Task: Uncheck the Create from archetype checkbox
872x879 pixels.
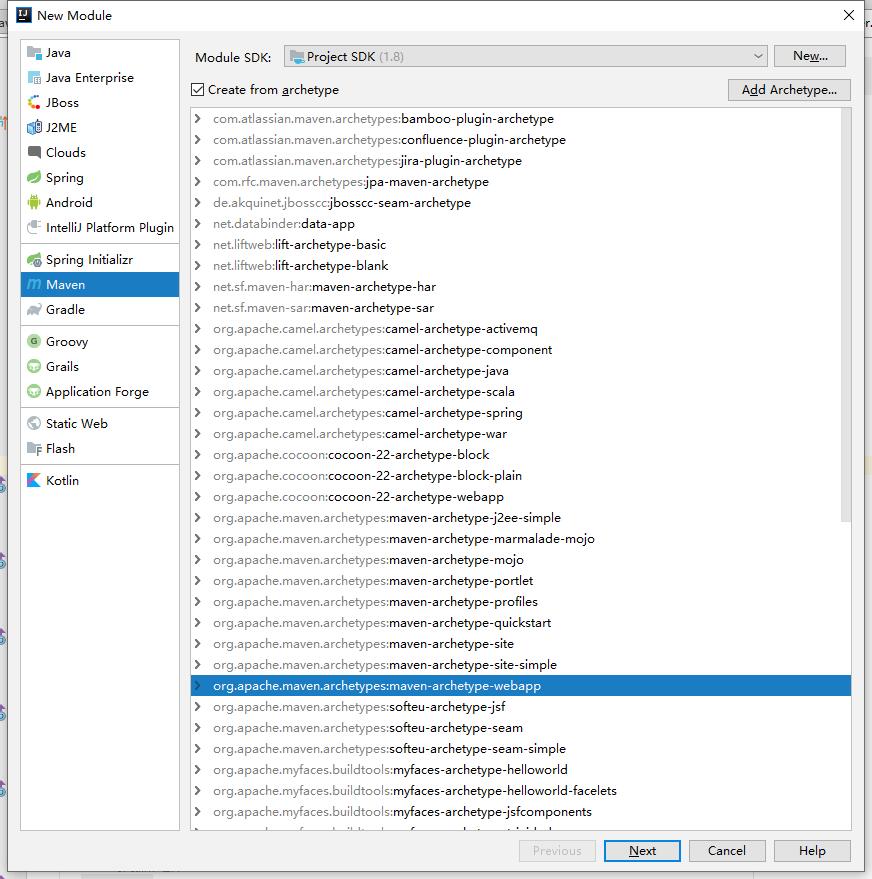Action: [197, 90]
